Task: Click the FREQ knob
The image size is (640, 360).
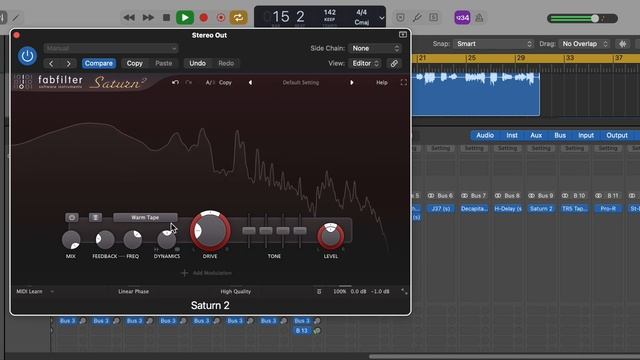Action: coord(133,240)
